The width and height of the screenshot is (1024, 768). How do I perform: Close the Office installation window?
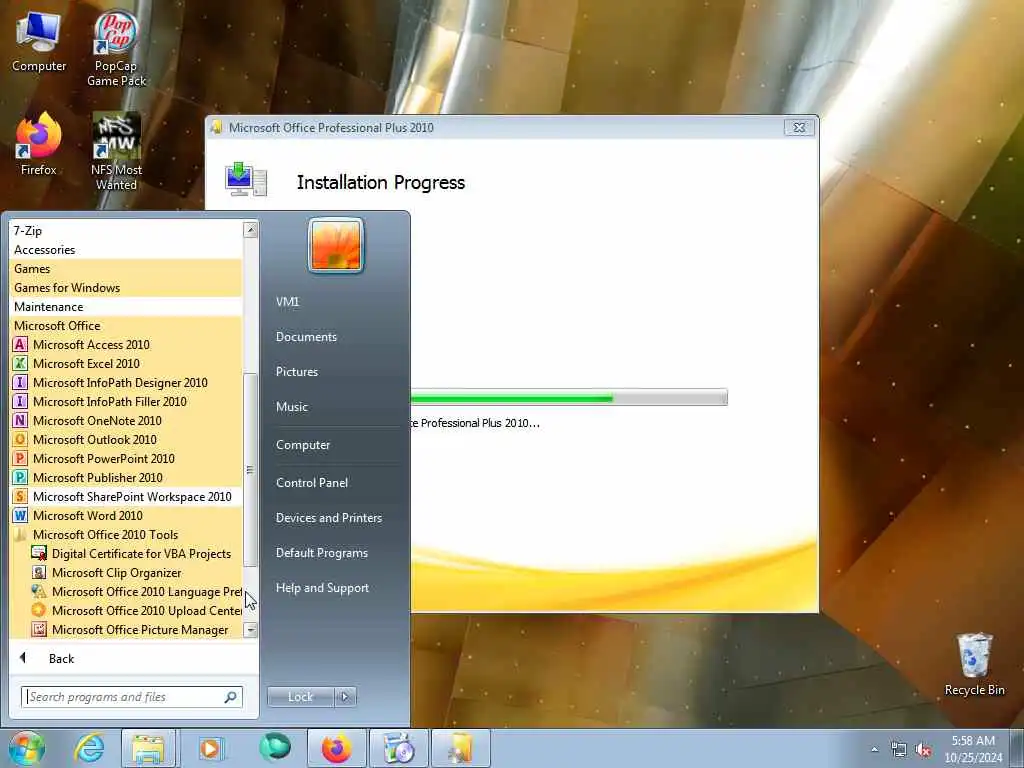(x=799, y=127)
